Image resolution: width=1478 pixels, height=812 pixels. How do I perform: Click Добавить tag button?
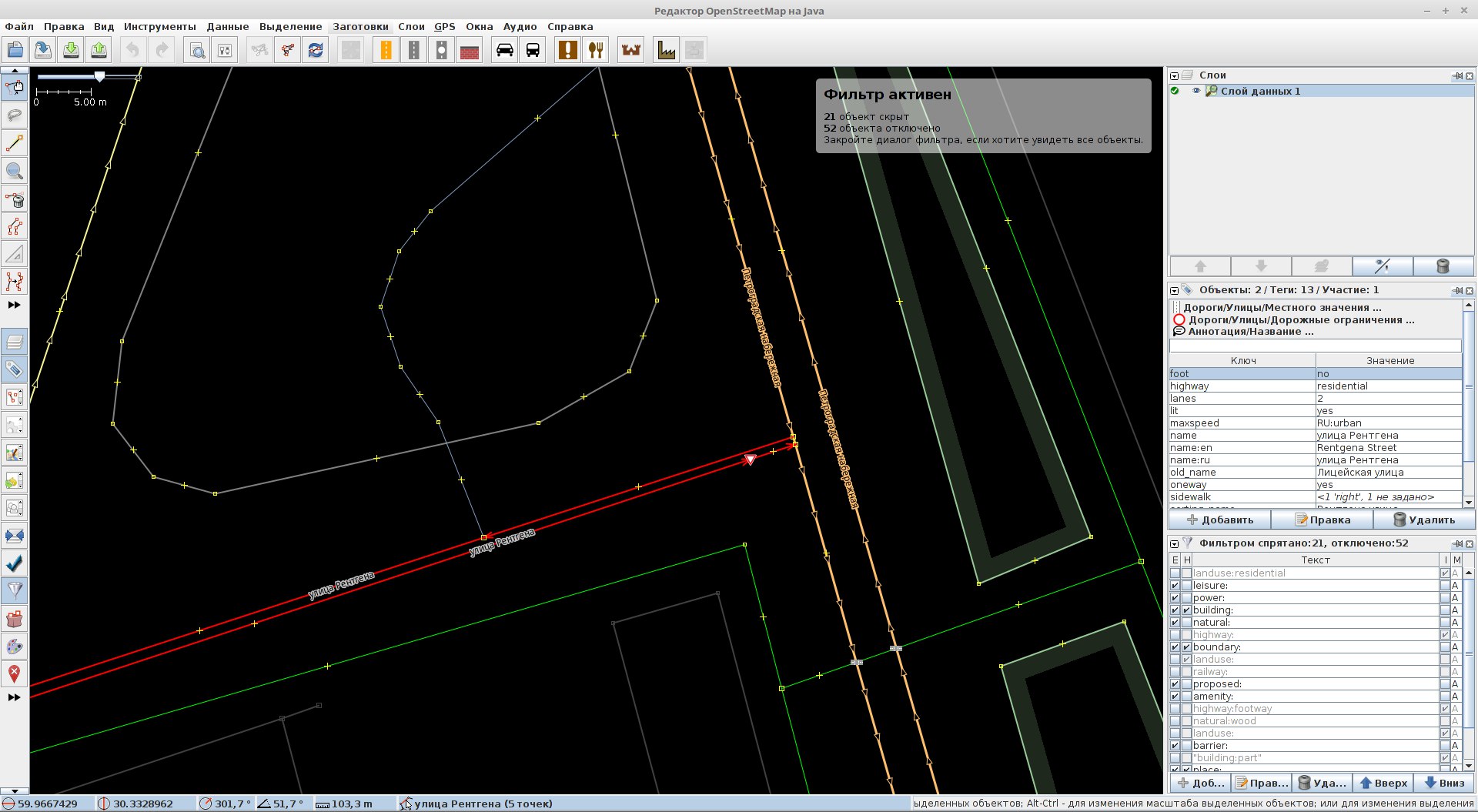tap(1219, 520)
